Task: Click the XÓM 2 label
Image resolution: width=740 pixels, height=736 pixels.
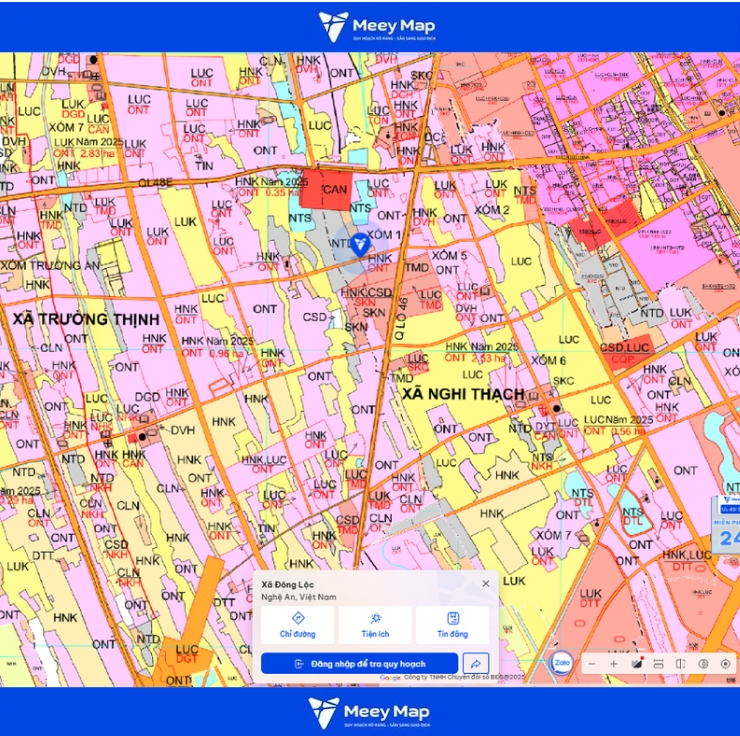Action: coord(492,210)
